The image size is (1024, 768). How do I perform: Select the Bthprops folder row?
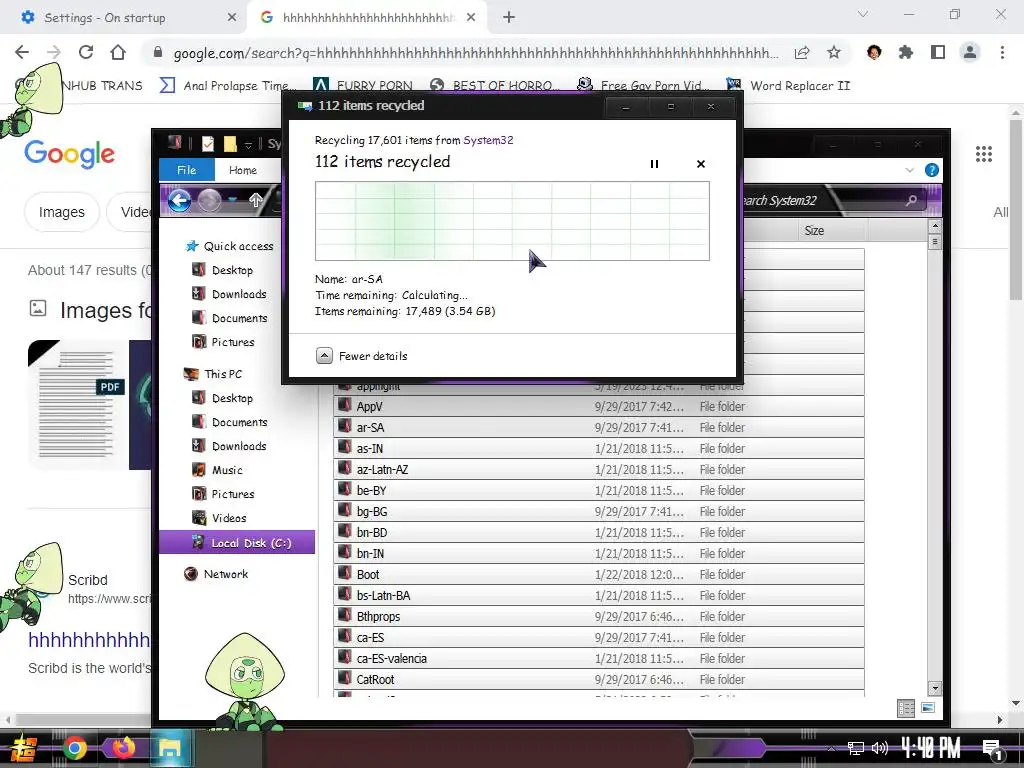[x=599, y=616]
